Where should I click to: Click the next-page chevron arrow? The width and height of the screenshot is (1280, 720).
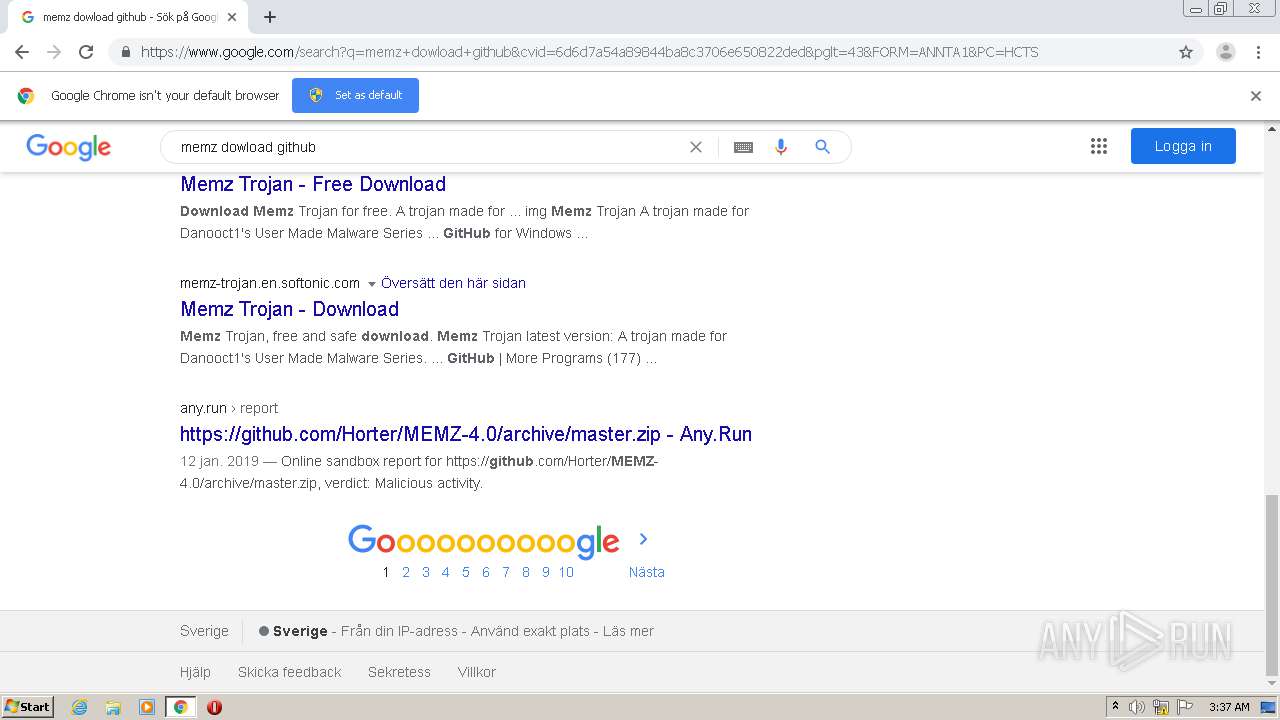(x=643, y=539)
